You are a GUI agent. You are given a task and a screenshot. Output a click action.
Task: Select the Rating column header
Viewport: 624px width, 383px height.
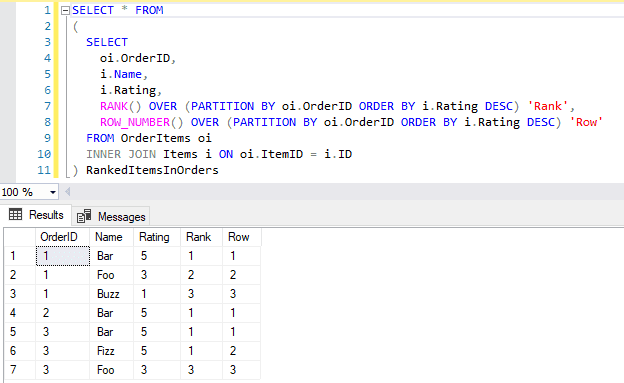coord(157,237)
